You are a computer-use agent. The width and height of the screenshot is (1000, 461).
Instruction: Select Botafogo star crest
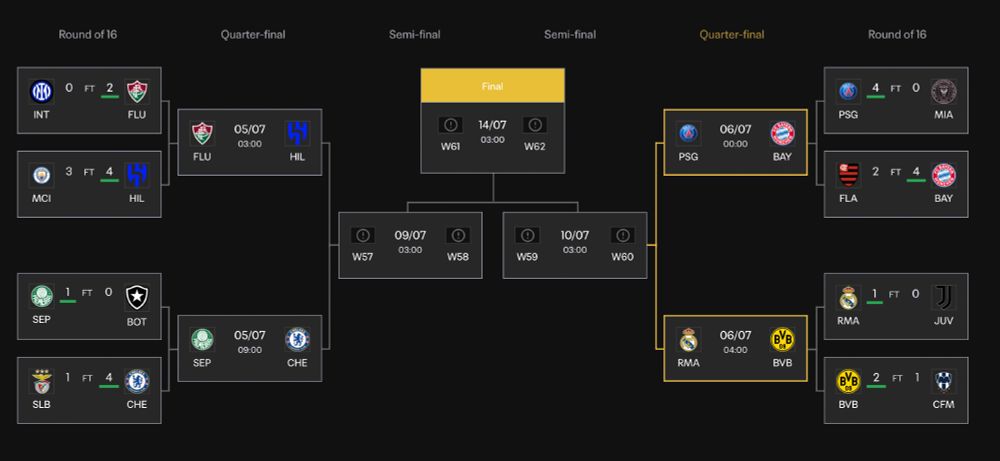point(136,296)
